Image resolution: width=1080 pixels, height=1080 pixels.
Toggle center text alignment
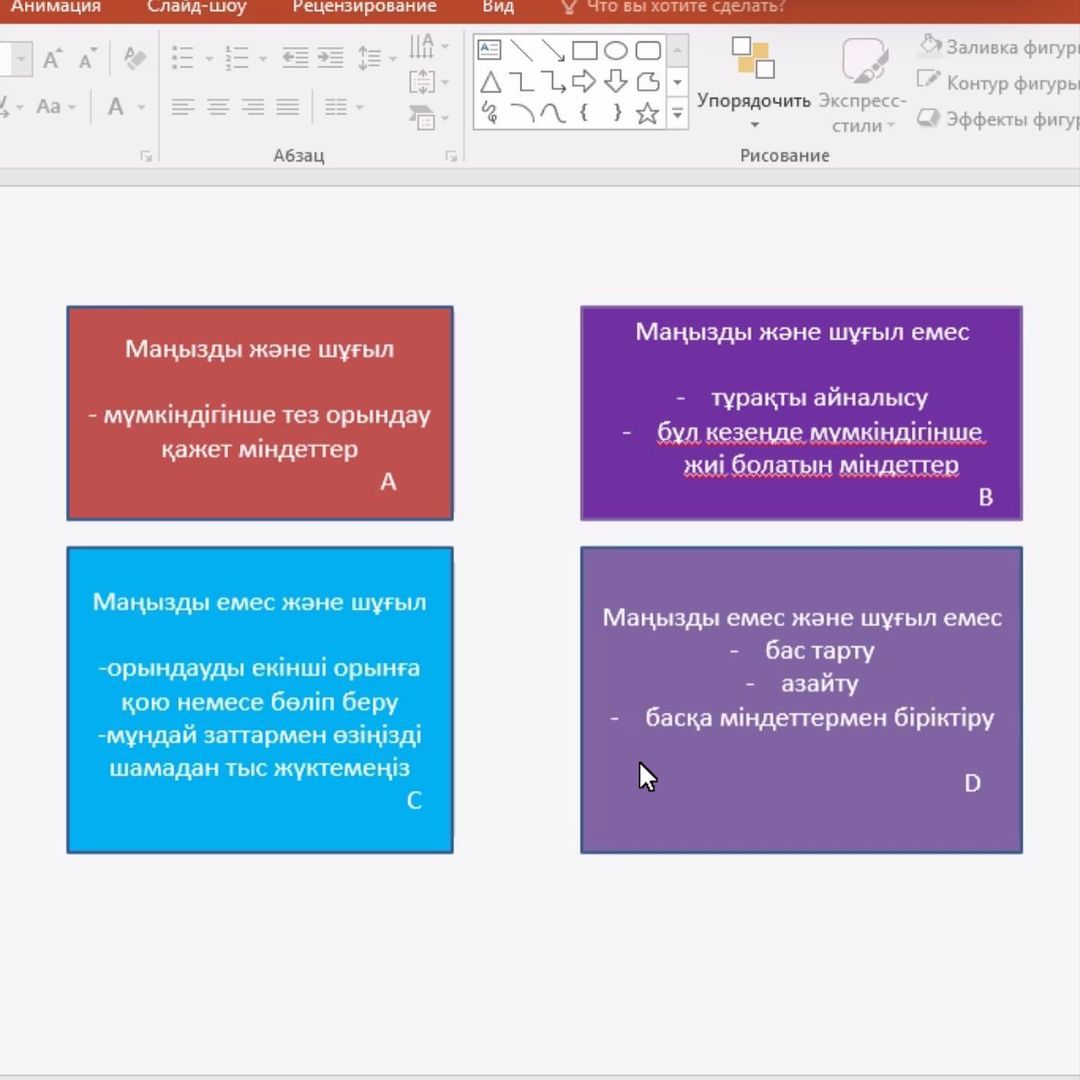(218, 107)
